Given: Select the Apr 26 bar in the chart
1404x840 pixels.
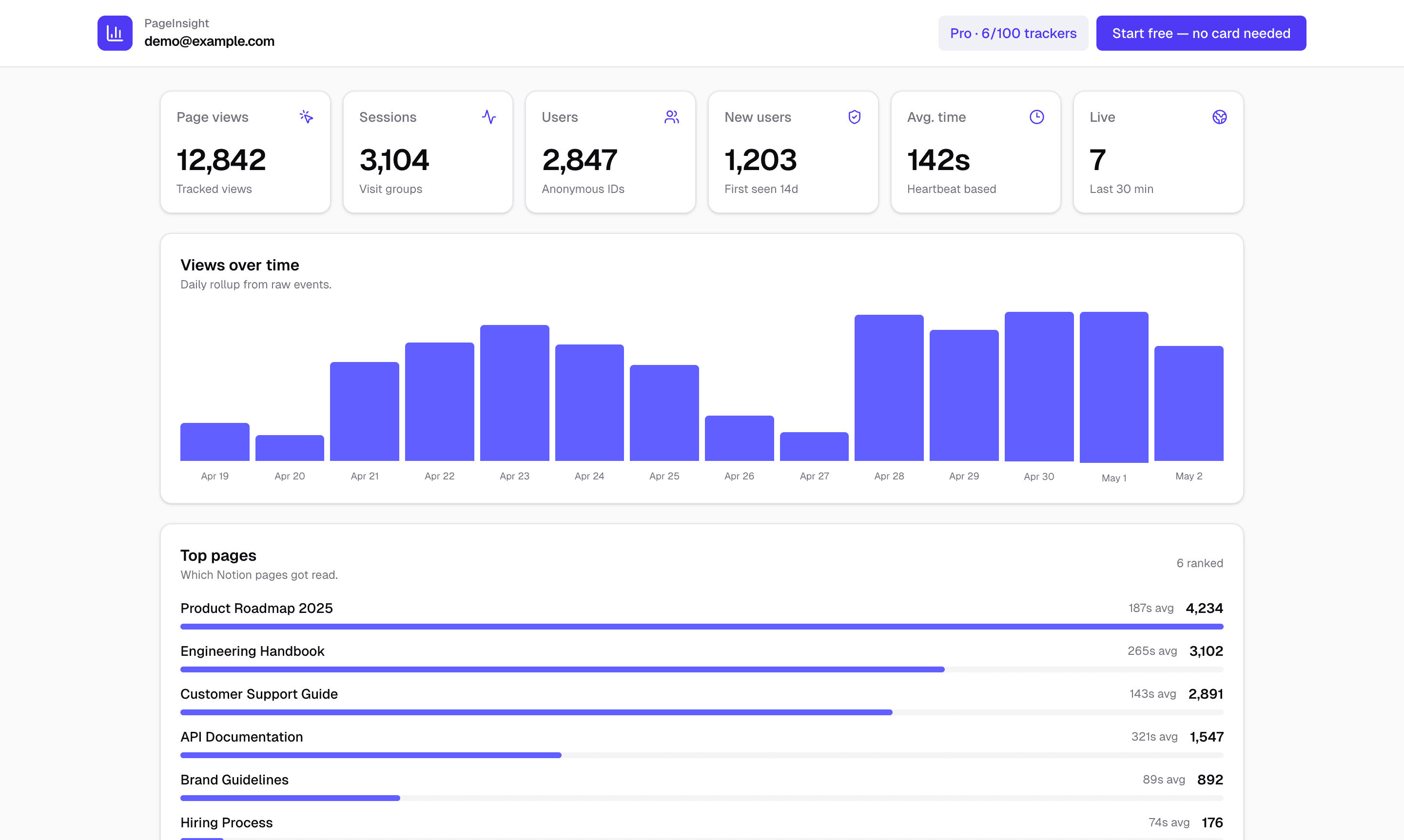Looking at the screenshot, I should [740, 438].
